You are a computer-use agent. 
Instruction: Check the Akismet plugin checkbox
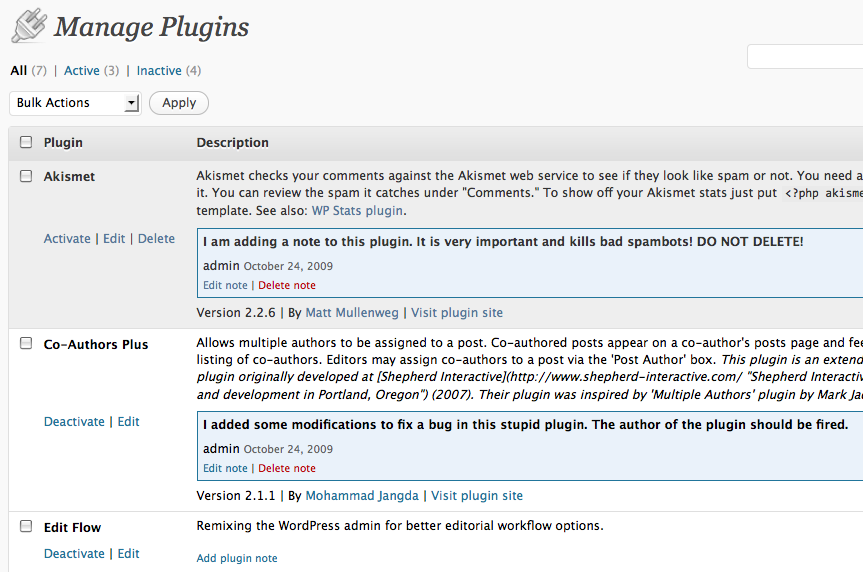[26, 176]
